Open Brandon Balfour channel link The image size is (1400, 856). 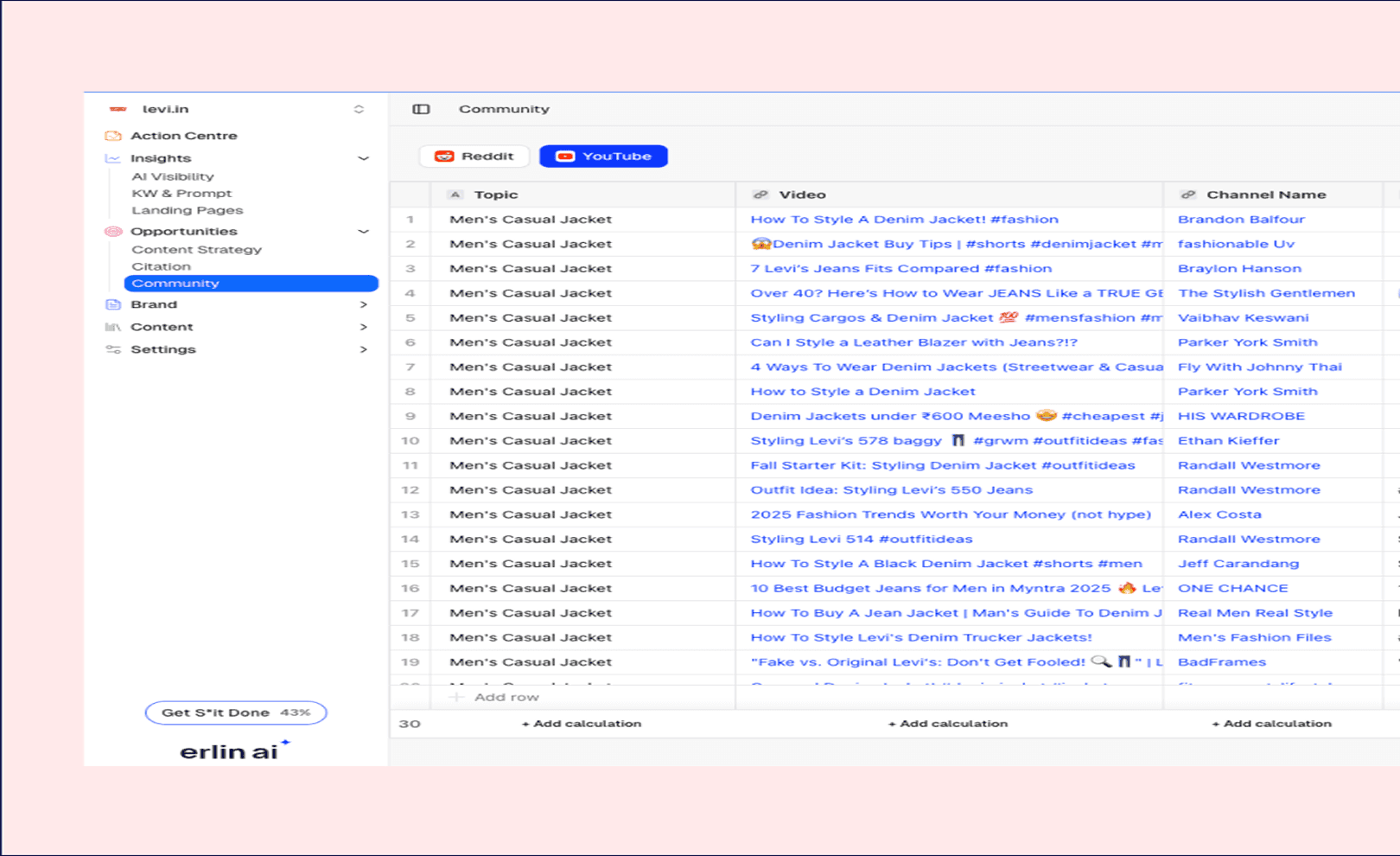[1241, 220]
